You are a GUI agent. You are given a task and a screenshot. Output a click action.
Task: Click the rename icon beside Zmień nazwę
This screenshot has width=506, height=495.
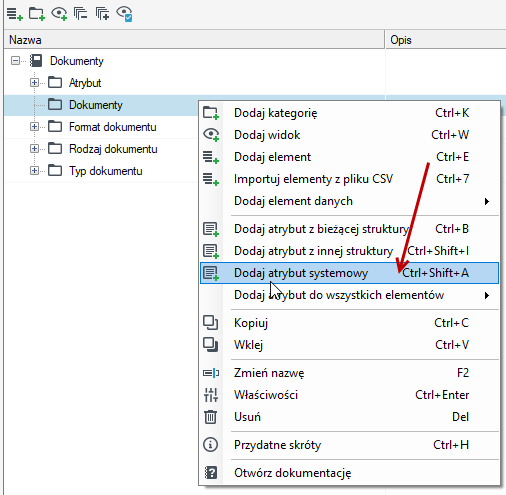tap(211, 373)
